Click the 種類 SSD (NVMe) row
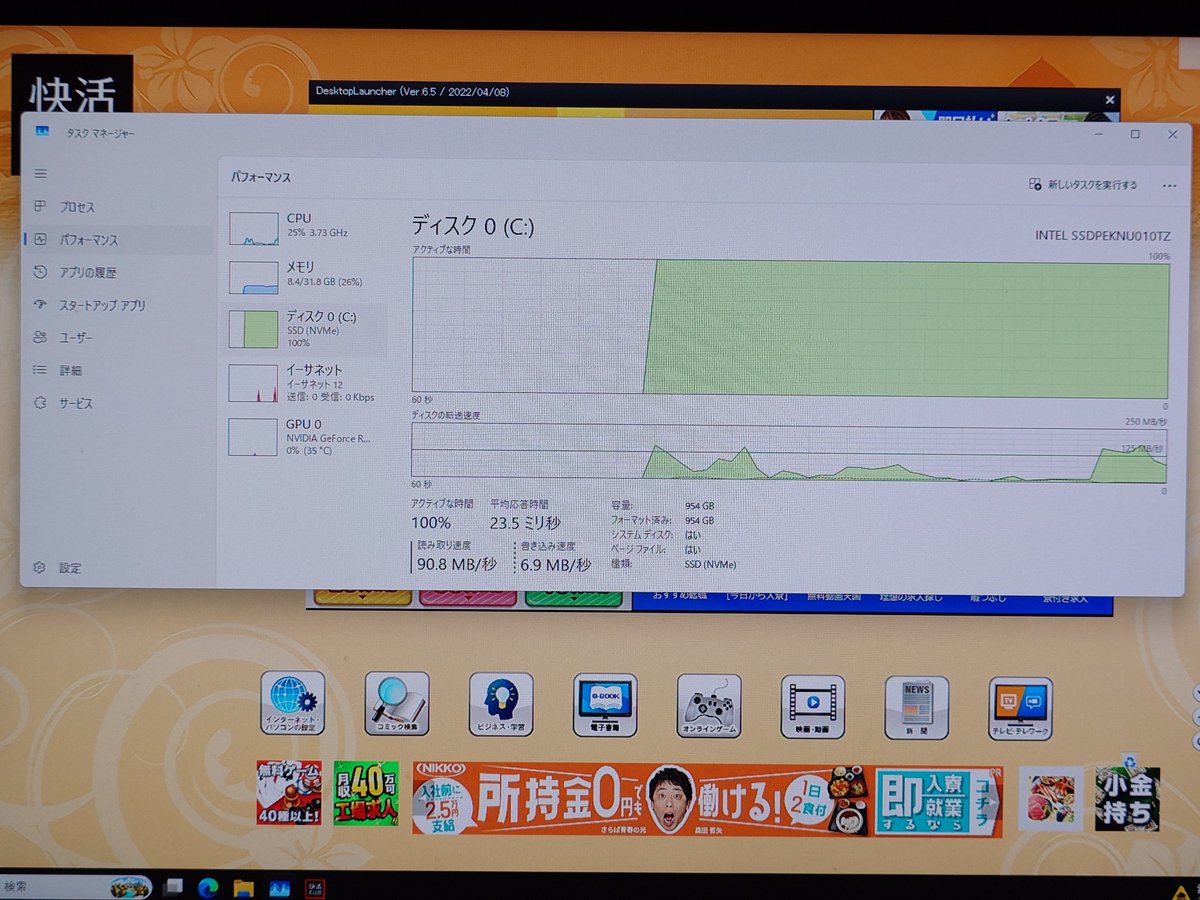Viewport: 1200px width, 900px height. [673, 564]
